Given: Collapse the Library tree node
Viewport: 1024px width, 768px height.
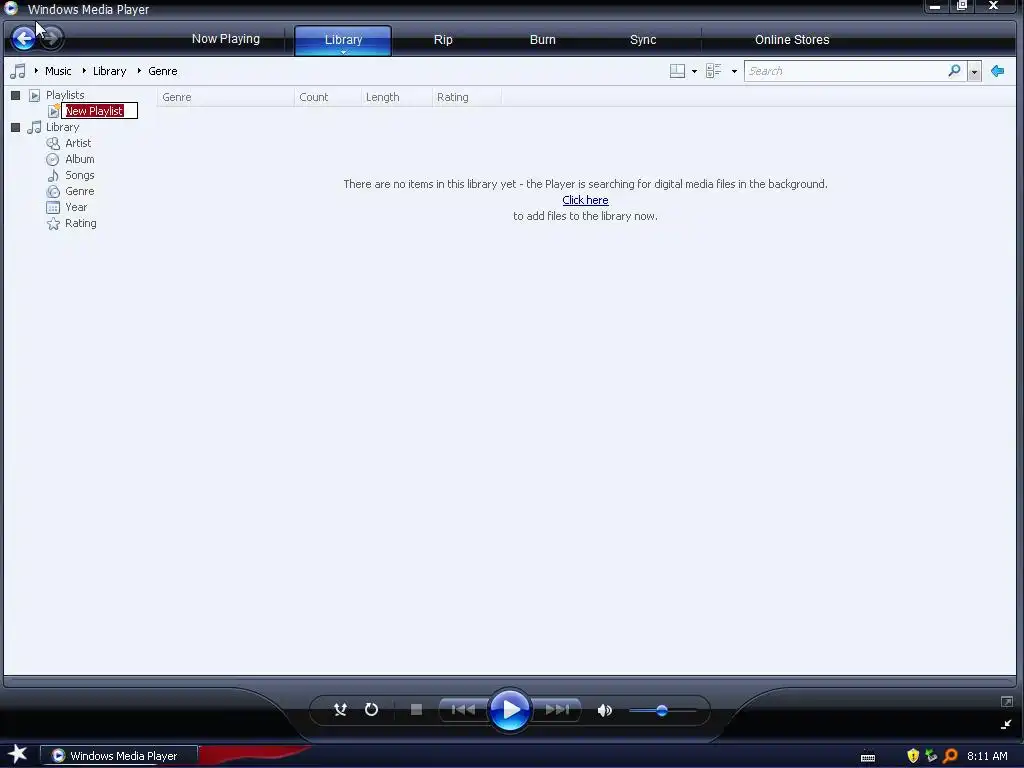Looking at the screenshot, I should [16, 127].
